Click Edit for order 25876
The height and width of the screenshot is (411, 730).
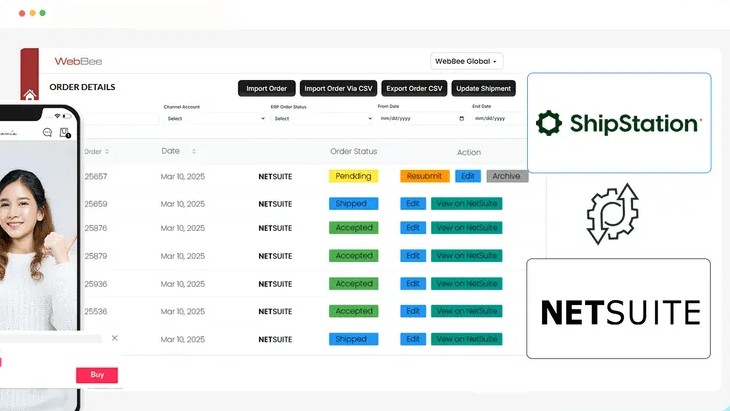(x=413, y=228)
